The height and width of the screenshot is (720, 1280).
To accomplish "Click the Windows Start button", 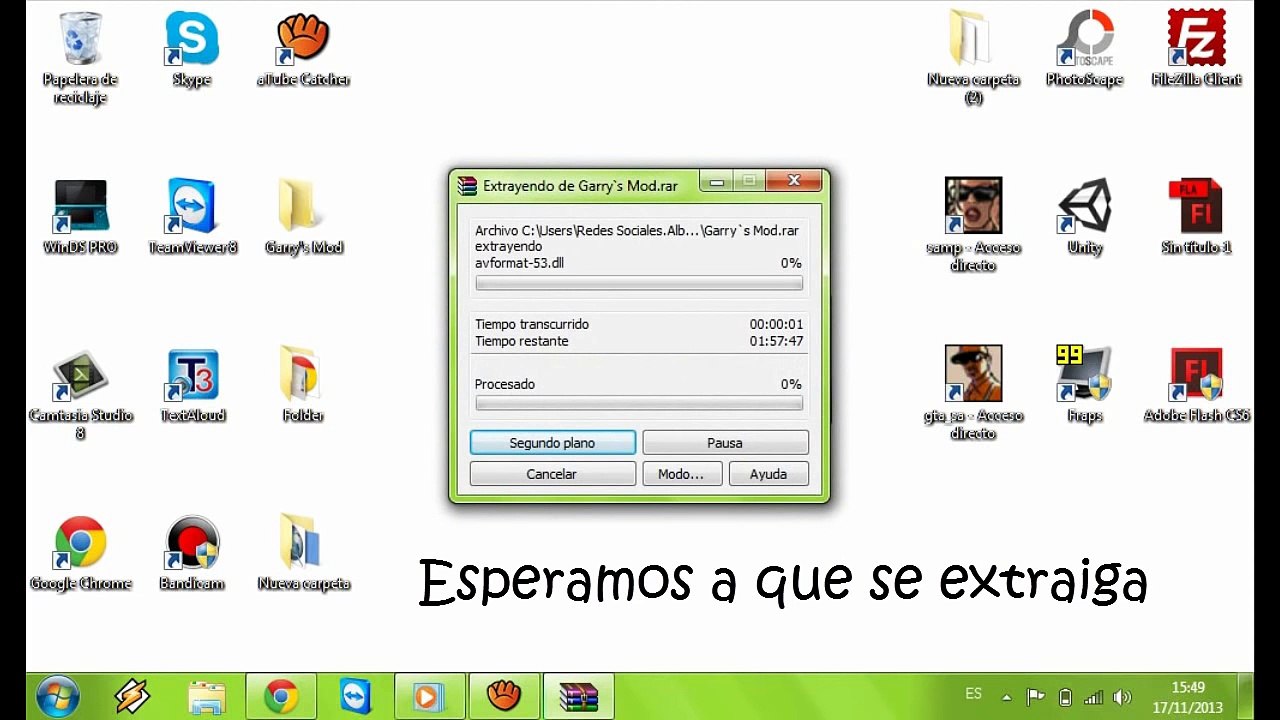I will pyautogui.click(x=58, y=696).
